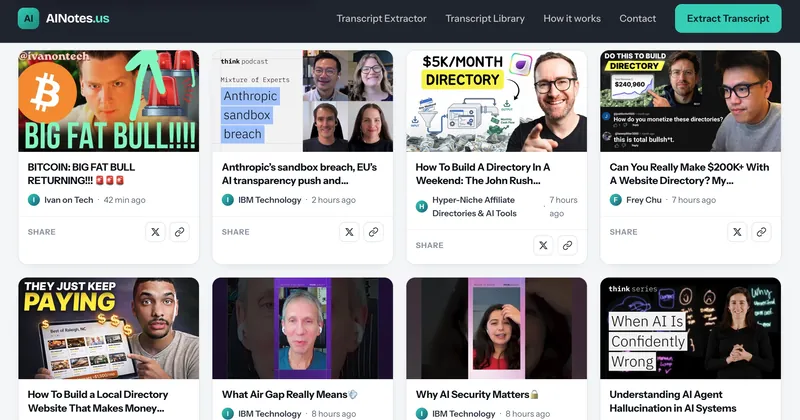Open title Why AI Security Matters
The width and height of the screenshot is (800, 420).
pos(477,394)
